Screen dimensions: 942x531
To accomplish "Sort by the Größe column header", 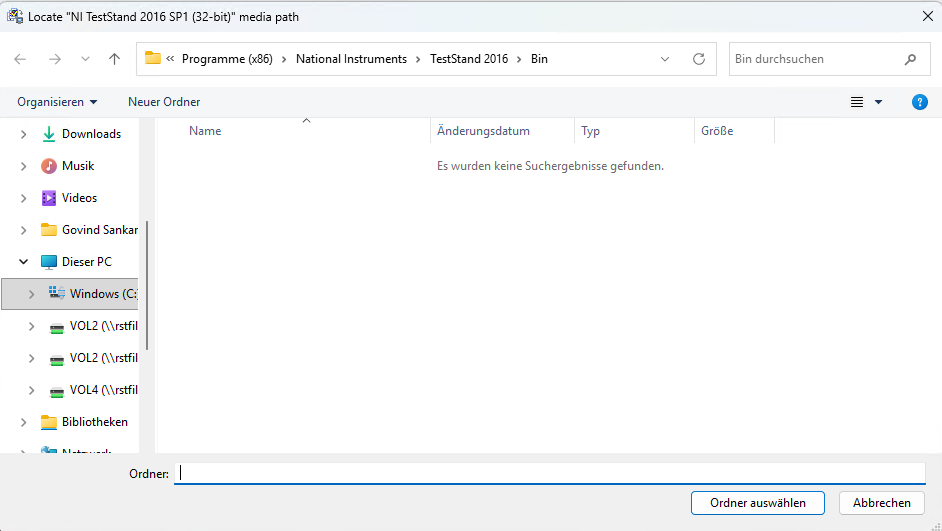I will point(717,131).
